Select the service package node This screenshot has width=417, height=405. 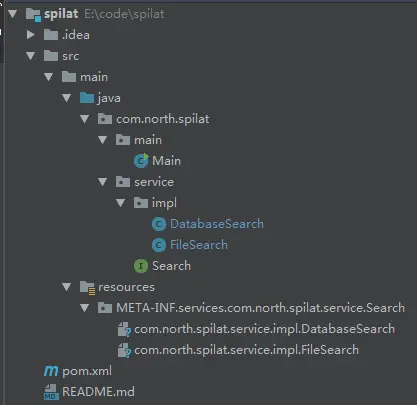click(x=145, y=182)
